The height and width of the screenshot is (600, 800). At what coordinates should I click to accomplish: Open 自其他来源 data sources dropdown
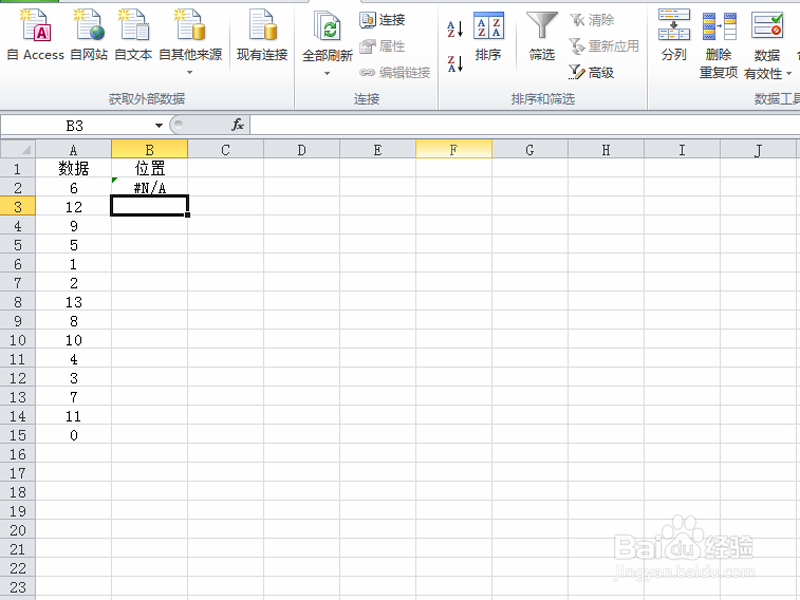tap(190, 42)
